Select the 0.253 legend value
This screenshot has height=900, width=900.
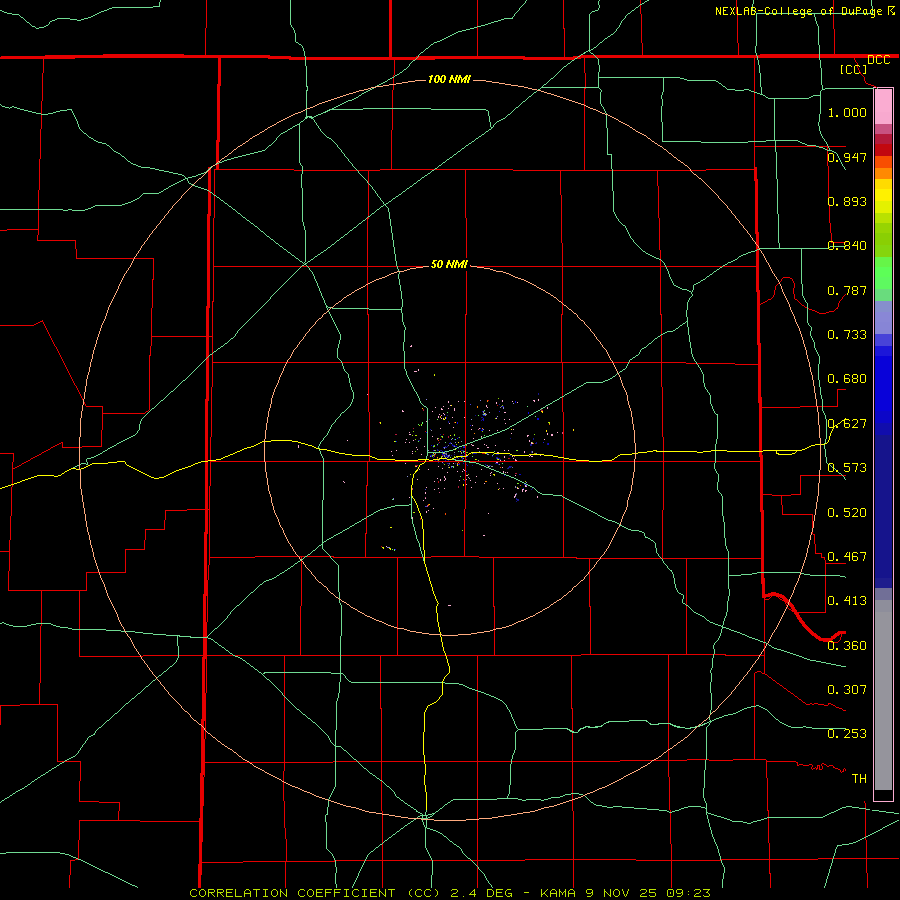point(847,734)
